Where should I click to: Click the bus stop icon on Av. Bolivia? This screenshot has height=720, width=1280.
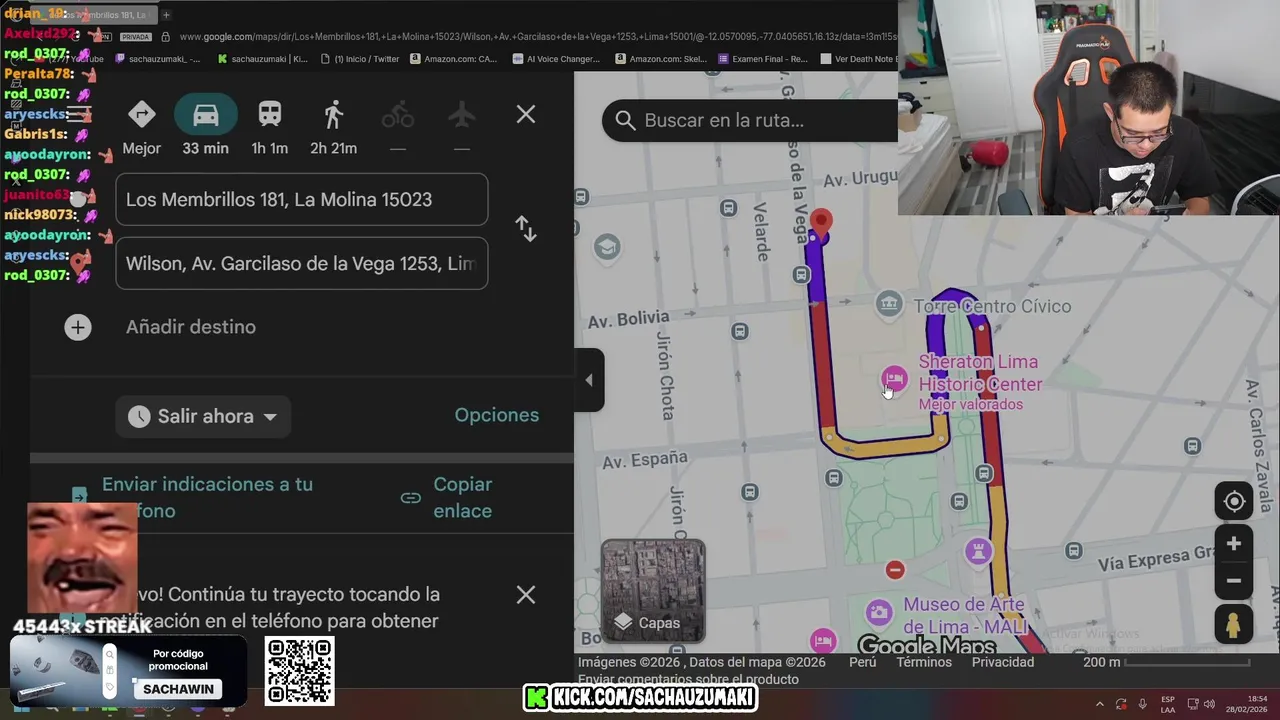pos(739,332)
